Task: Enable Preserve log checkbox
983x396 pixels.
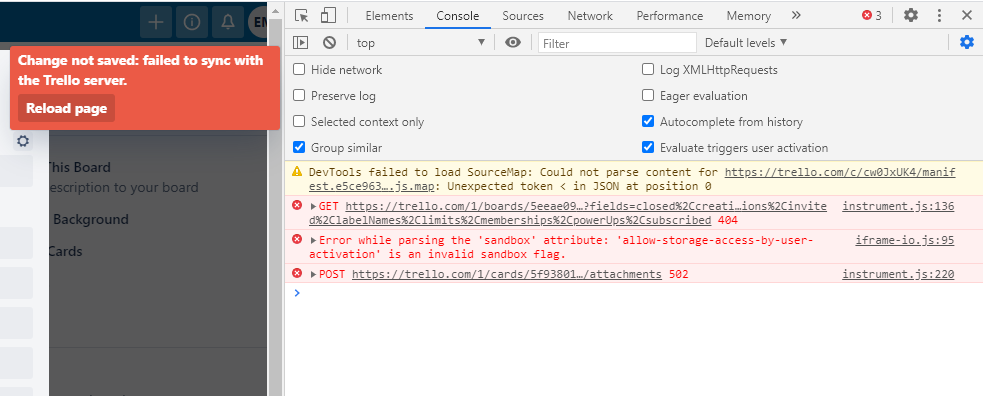Action: click(x=299, y=96)
